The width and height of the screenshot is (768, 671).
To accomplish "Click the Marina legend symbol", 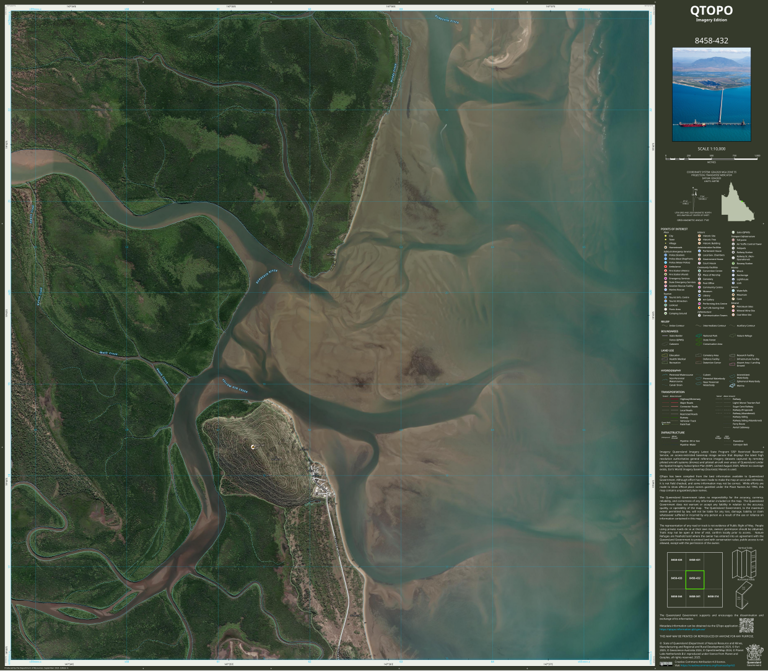I will tap(732, 385).
